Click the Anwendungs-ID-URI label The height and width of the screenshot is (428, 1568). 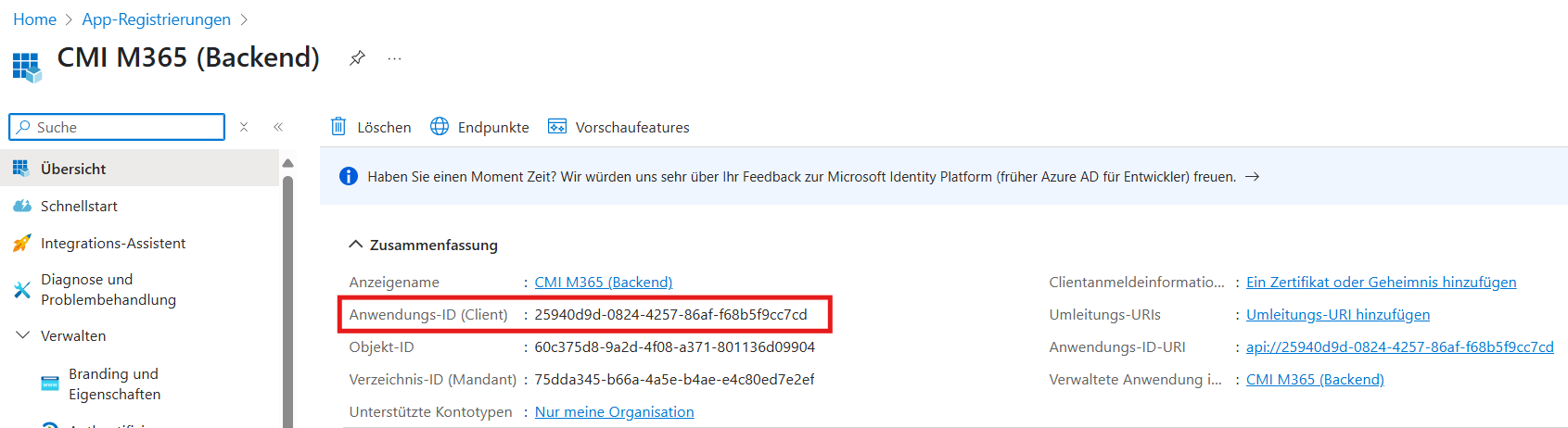coord(1117,346)
